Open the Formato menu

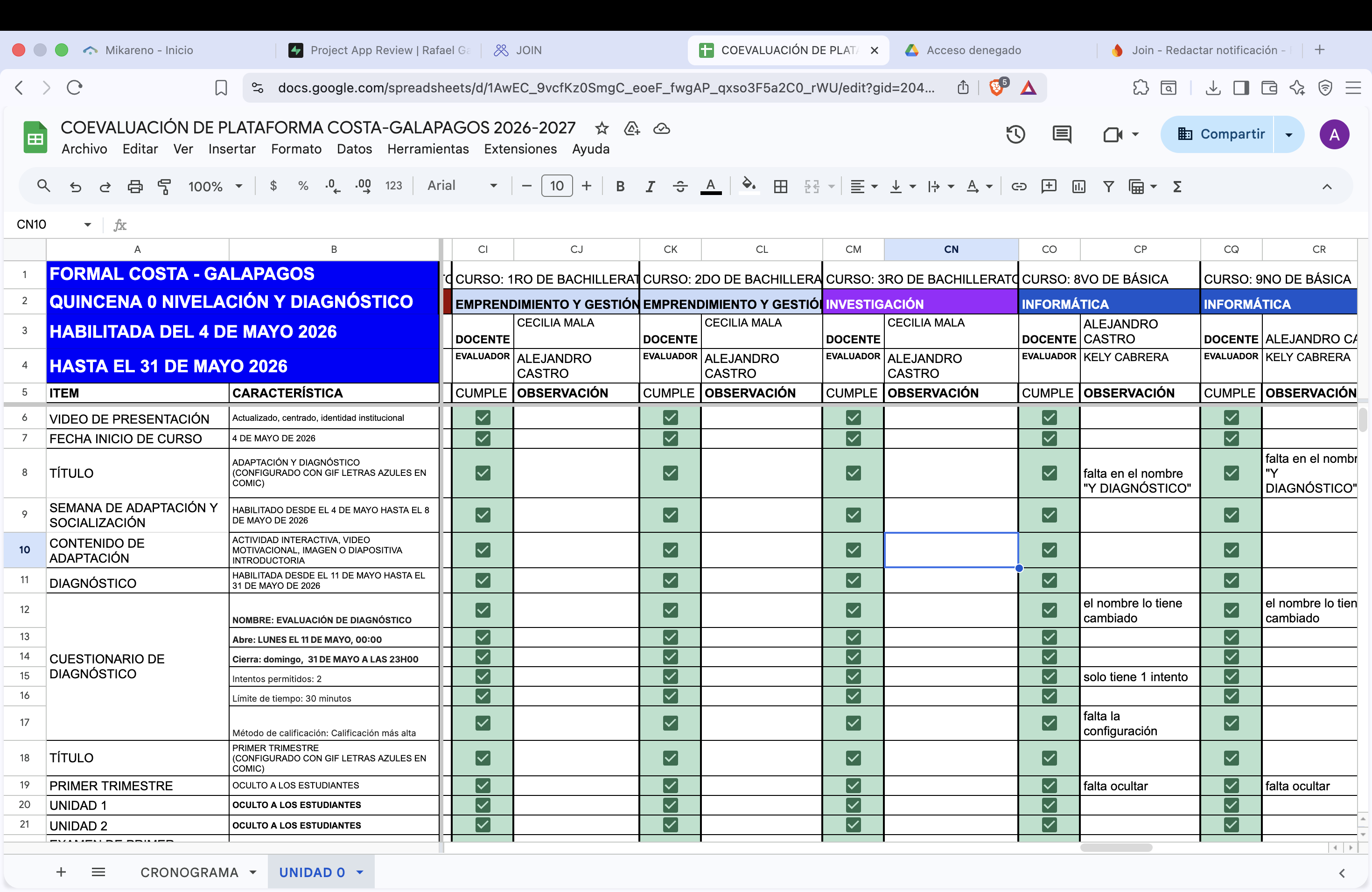point(296,149)
